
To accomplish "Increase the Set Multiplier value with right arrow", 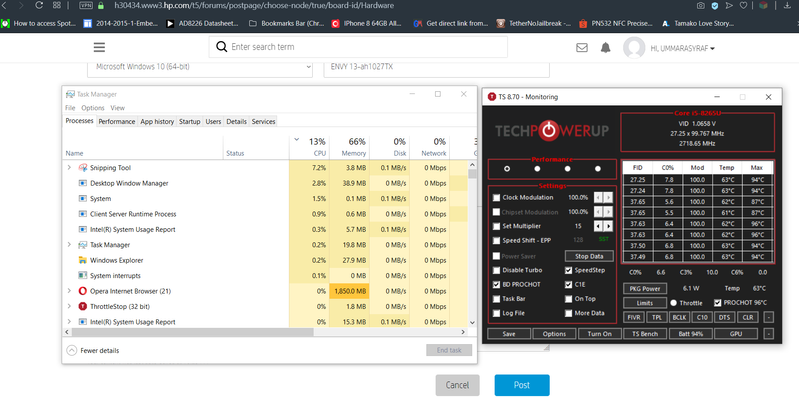I will coord(608,227).
